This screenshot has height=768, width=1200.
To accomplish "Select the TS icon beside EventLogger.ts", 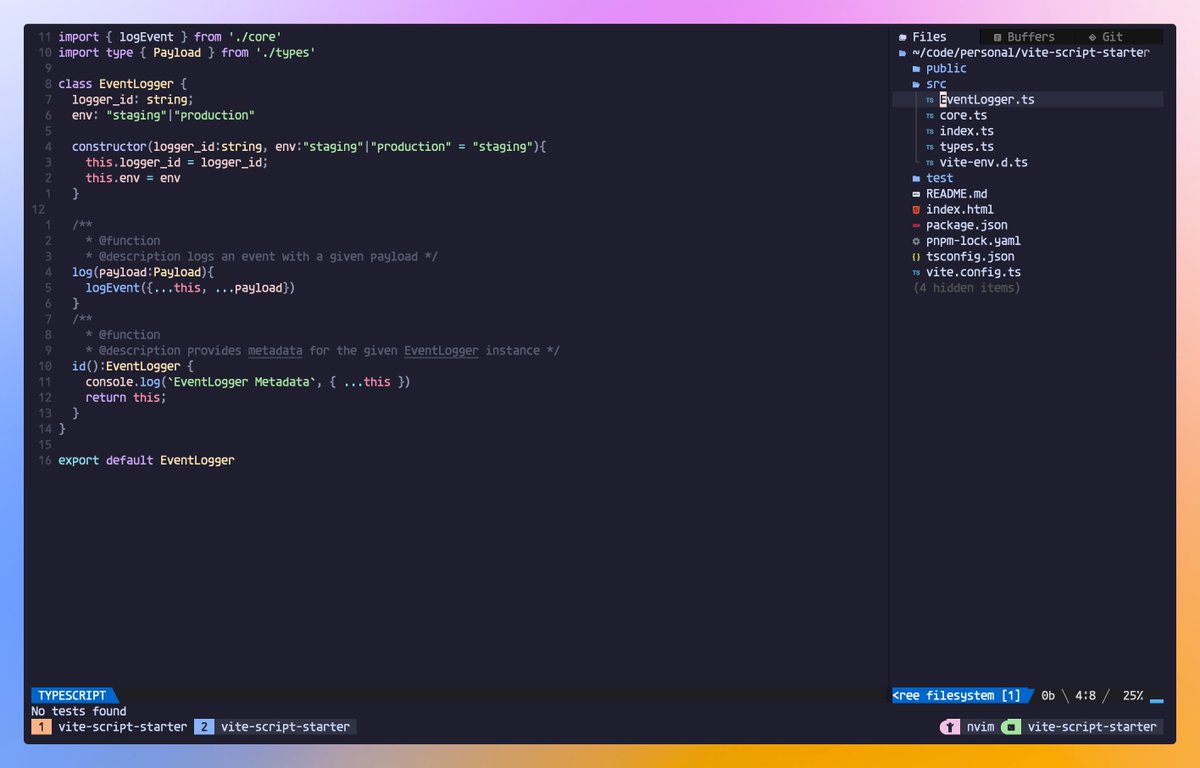I will point(929,99).
